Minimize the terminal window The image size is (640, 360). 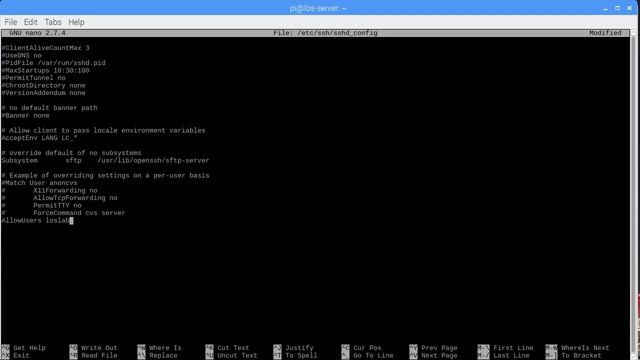(606, 8)
